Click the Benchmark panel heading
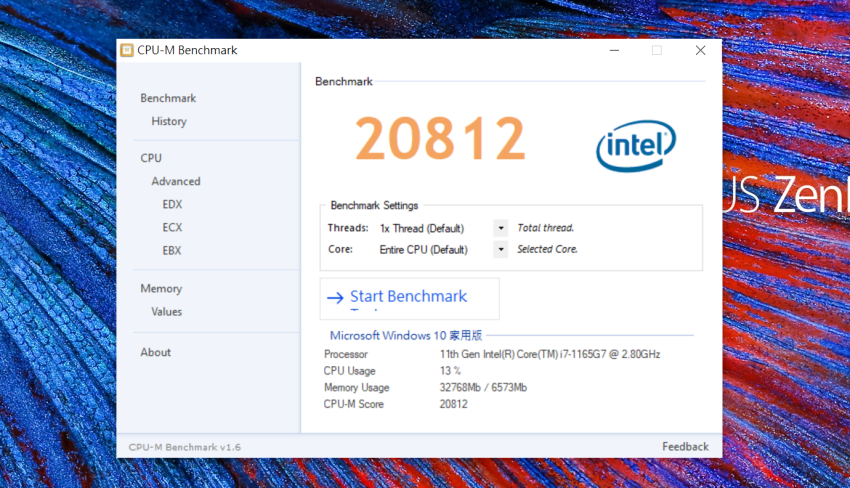850x488 pixels. 344,82
